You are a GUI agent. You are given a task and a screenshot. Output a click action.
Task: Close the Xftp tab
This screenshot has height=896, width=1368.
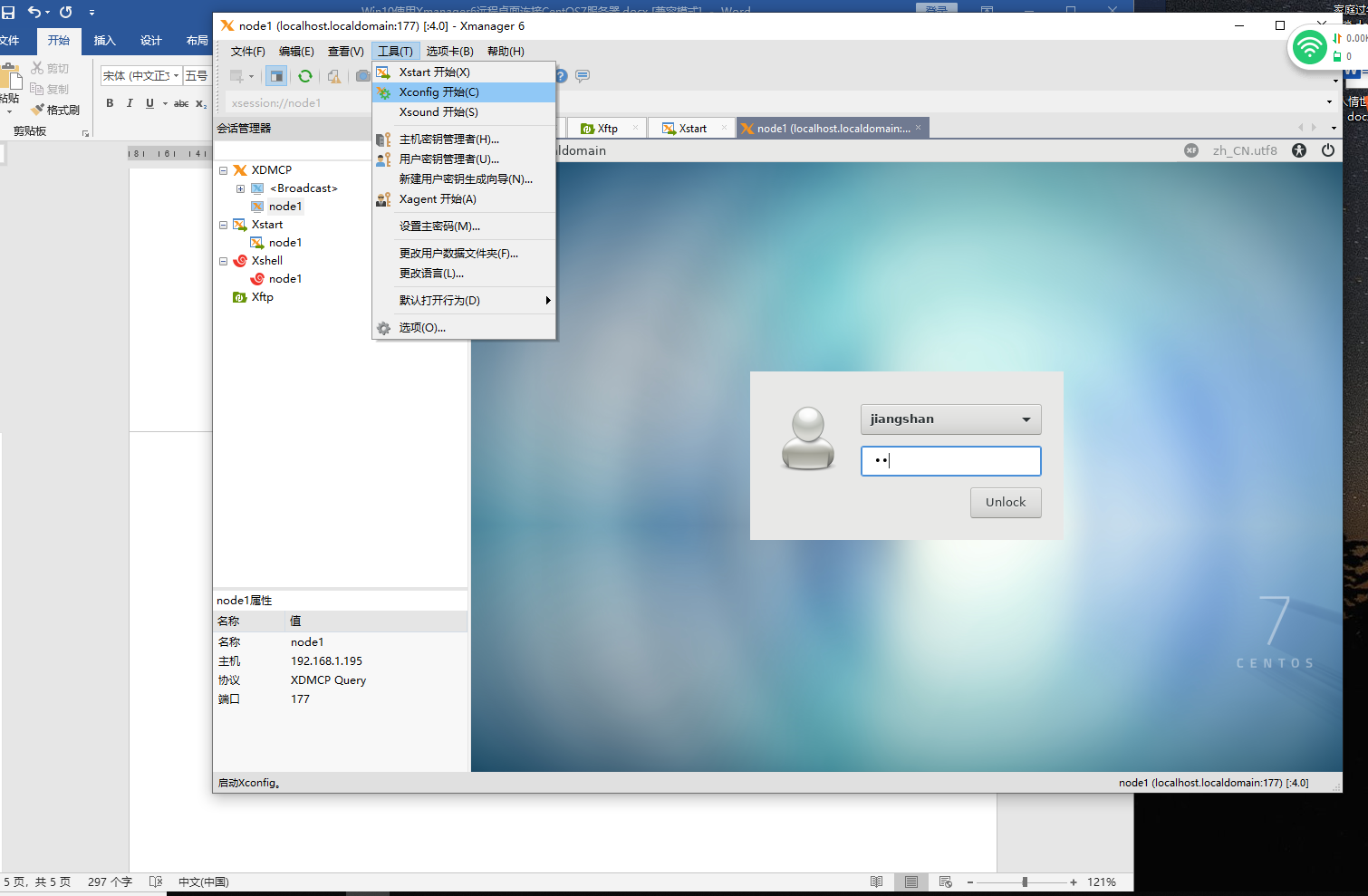pos(635,128)
